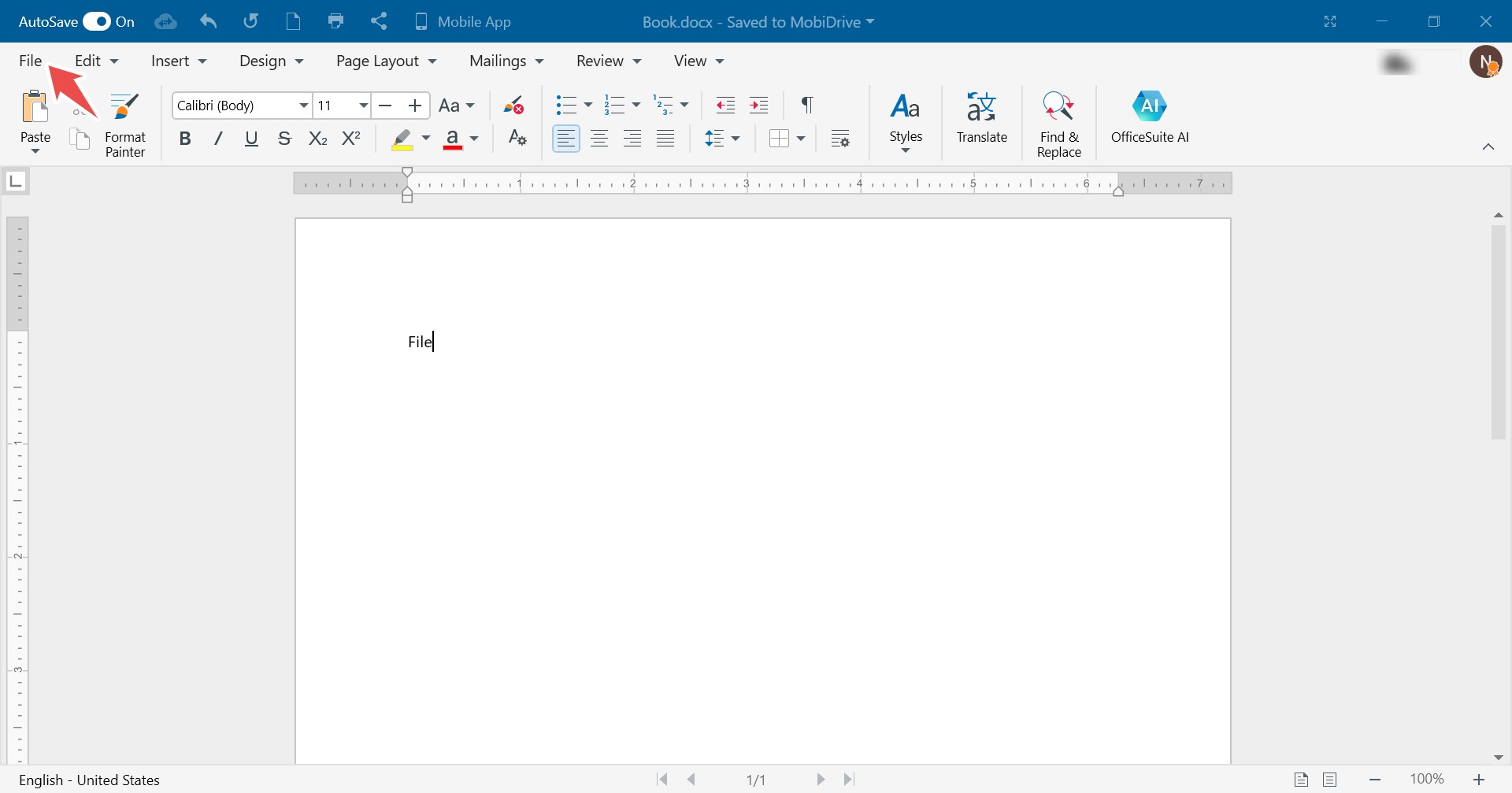This screenshot has height=793, width=1512.
Task: Click English - United States language button
Action: [89, 780]
